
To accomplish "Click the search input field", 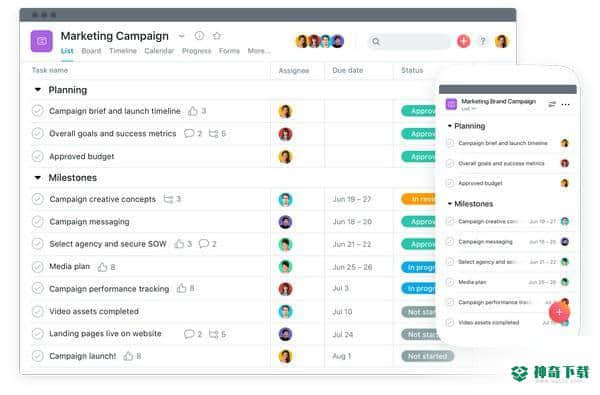I will 409,41.
